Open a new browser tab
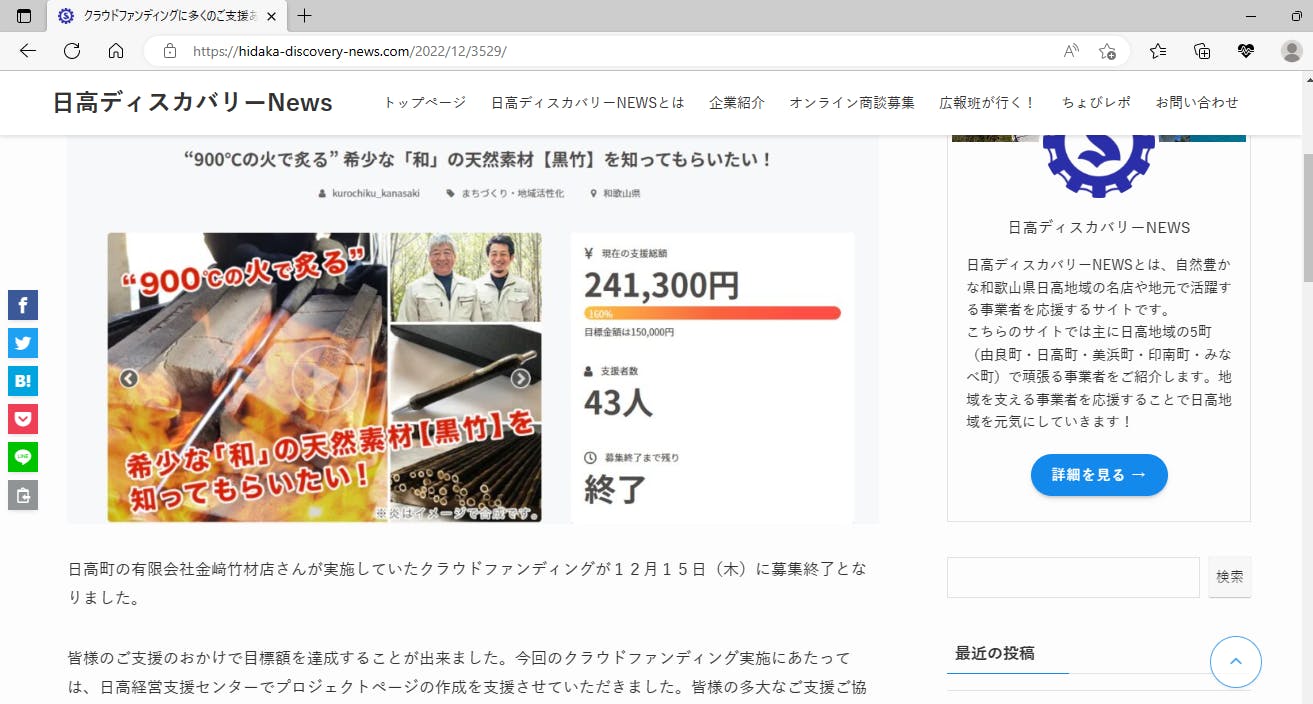The height and width of the screenshot is (704, 1313). pos(305,16)
